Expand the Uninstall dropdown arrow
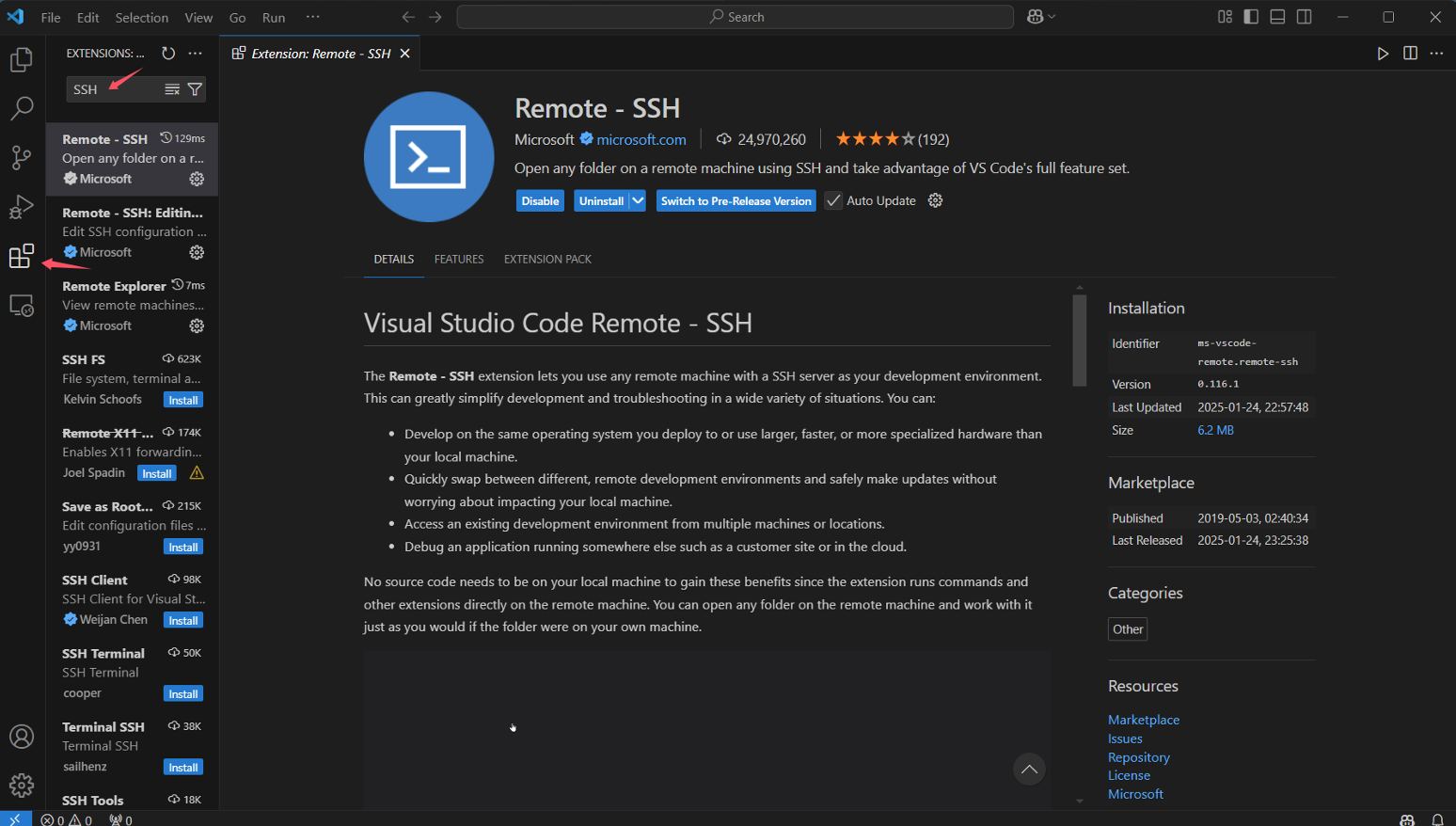1456x826 pixels. pos(638,200)
